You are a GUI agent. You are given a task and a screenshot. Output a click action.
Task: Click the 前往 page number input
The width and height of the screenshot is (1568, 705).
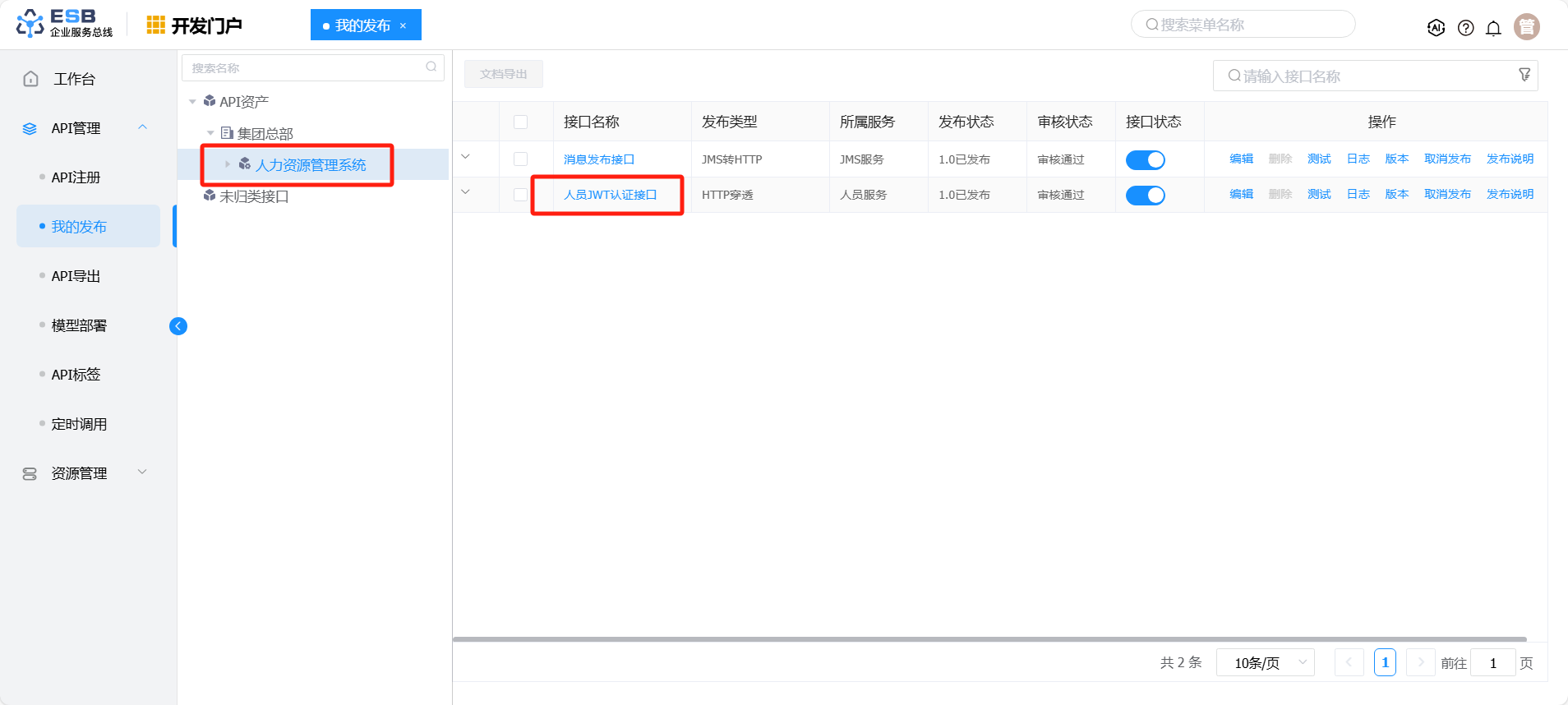(1493, 662)
